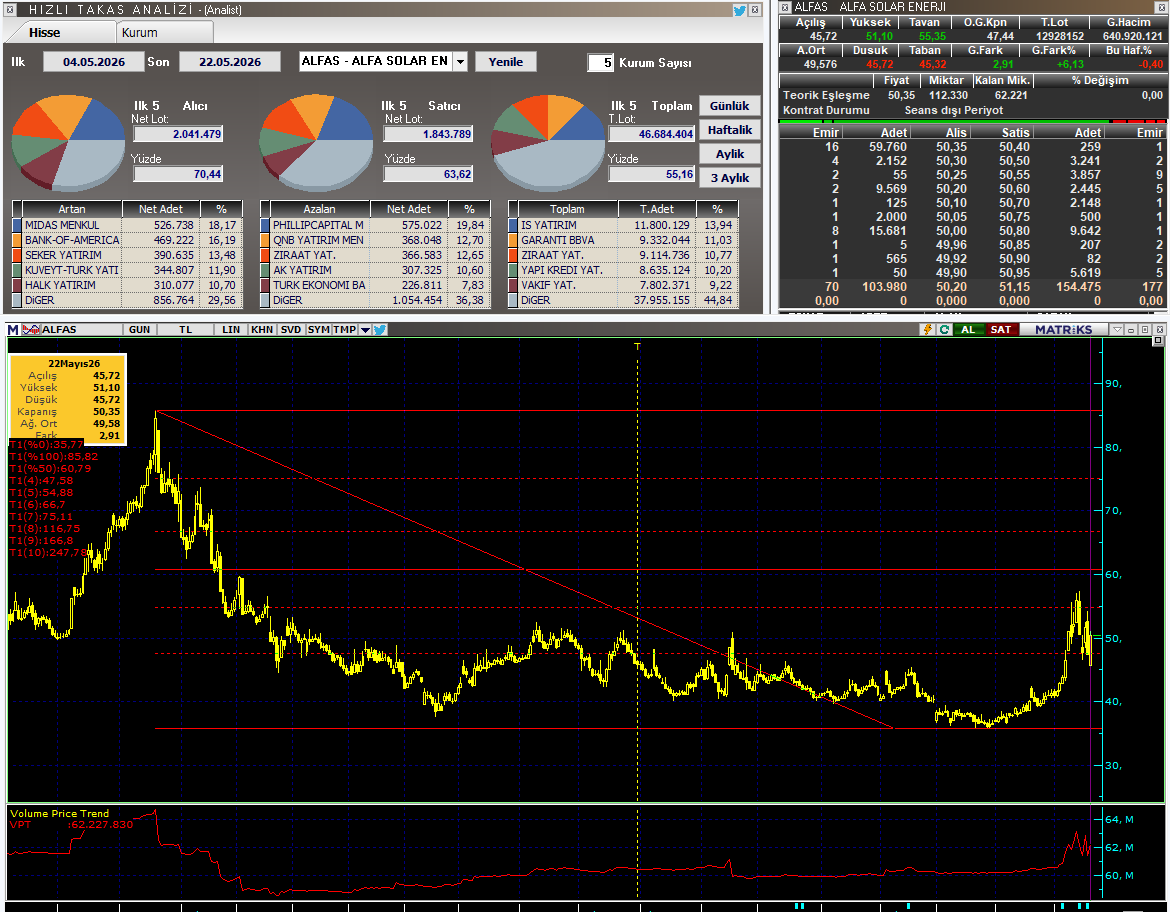
Task: Click red swatch of ZIRAAT YAT. in Toplam table
Action: coord(513,254)
